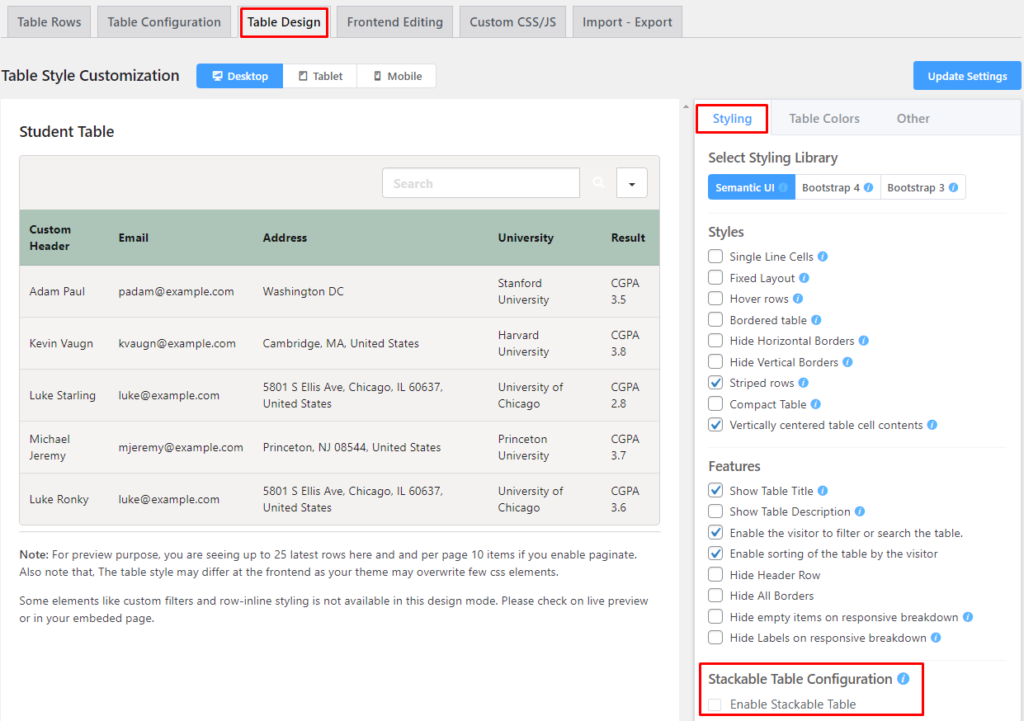Screen dimensions: 1024x721
Task: Click info icon beside Bordered table
Action: point(816,320)
